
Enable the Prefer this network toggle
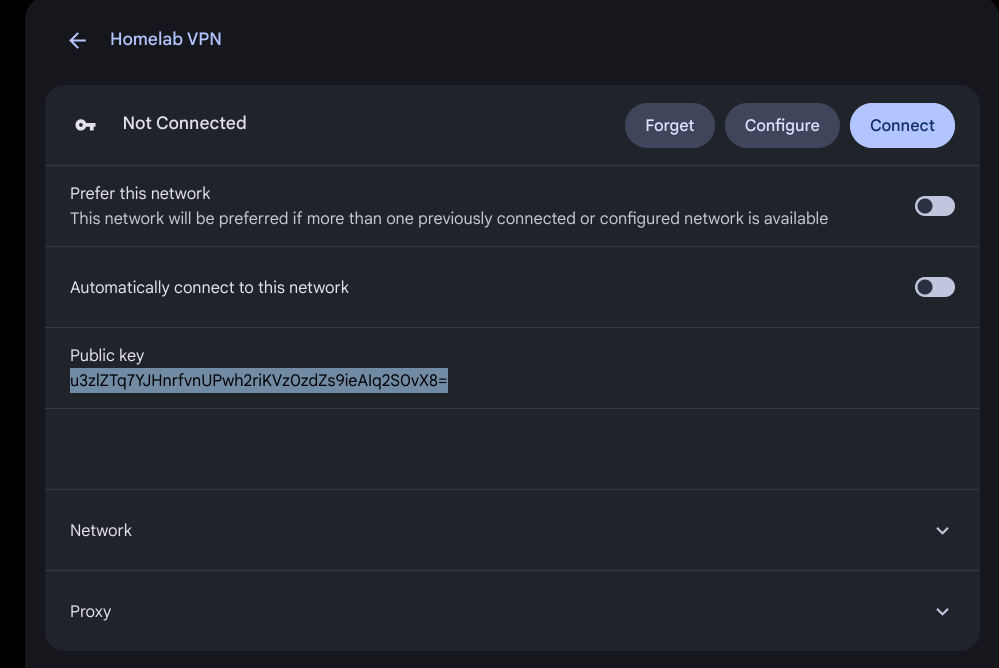[934, 206]
